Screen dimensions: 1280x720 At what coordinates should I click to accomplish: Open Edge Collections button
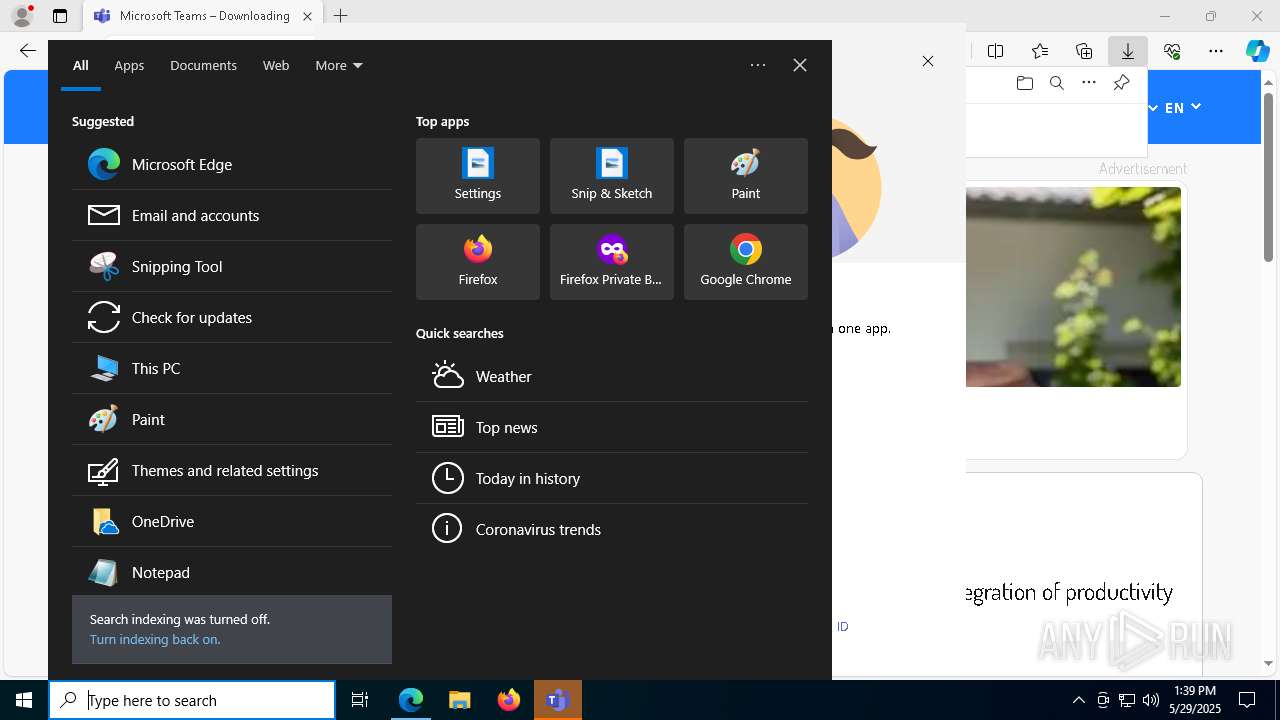click(1084, 51)
